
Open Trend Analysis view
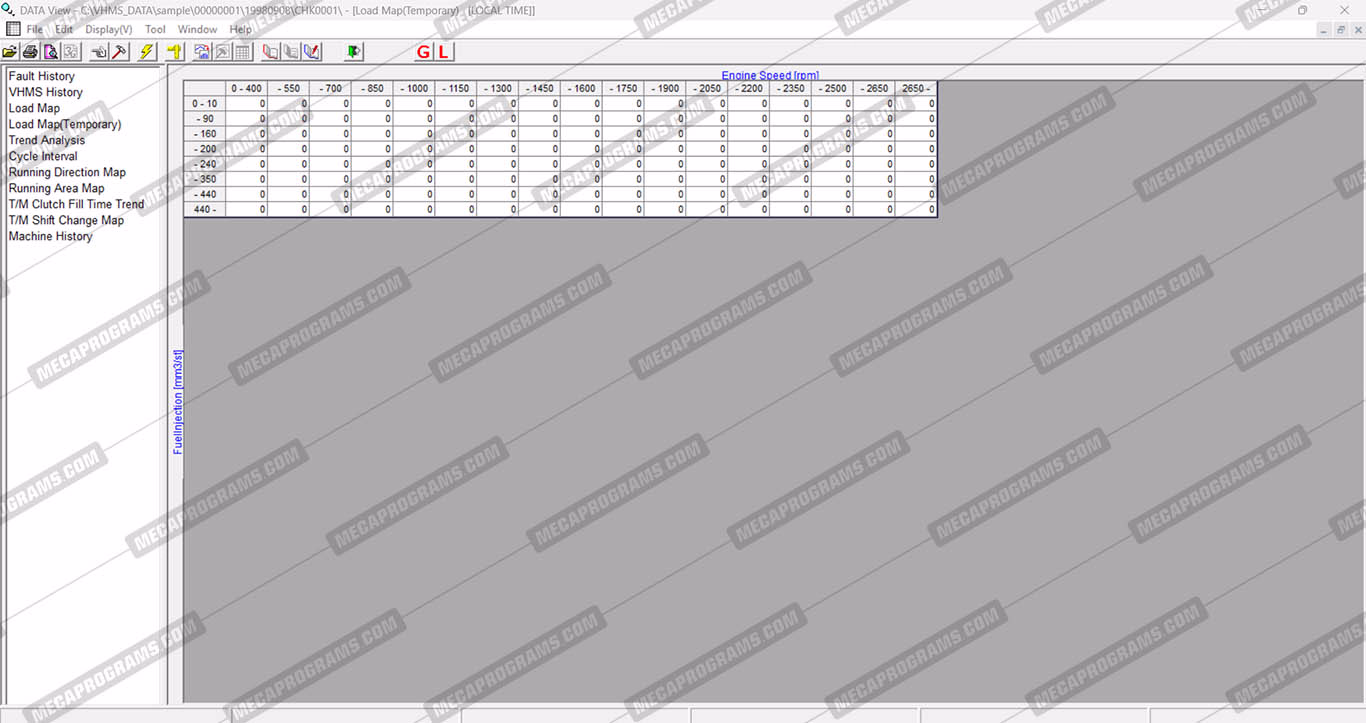(x=47, y=140)
